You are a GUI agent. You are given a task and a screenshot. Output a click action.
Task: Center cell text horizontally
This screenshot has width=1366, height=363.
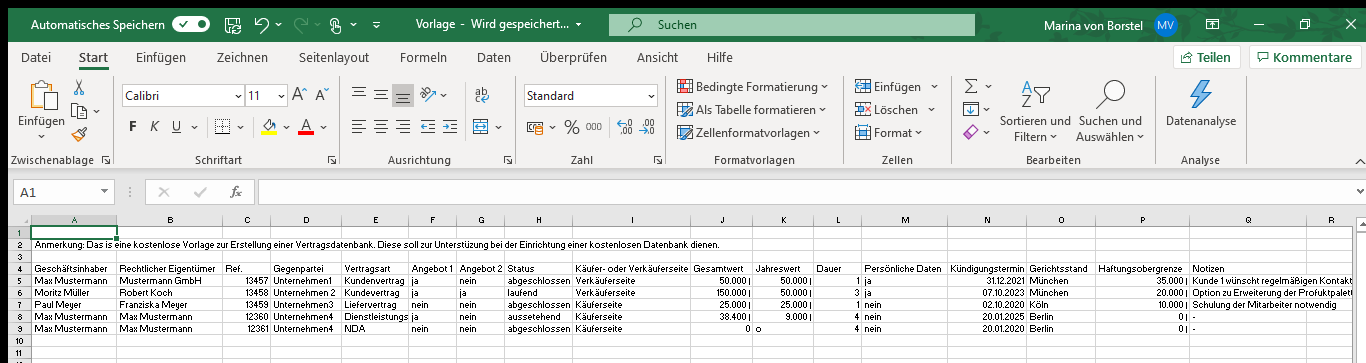[x=381, y=127]
